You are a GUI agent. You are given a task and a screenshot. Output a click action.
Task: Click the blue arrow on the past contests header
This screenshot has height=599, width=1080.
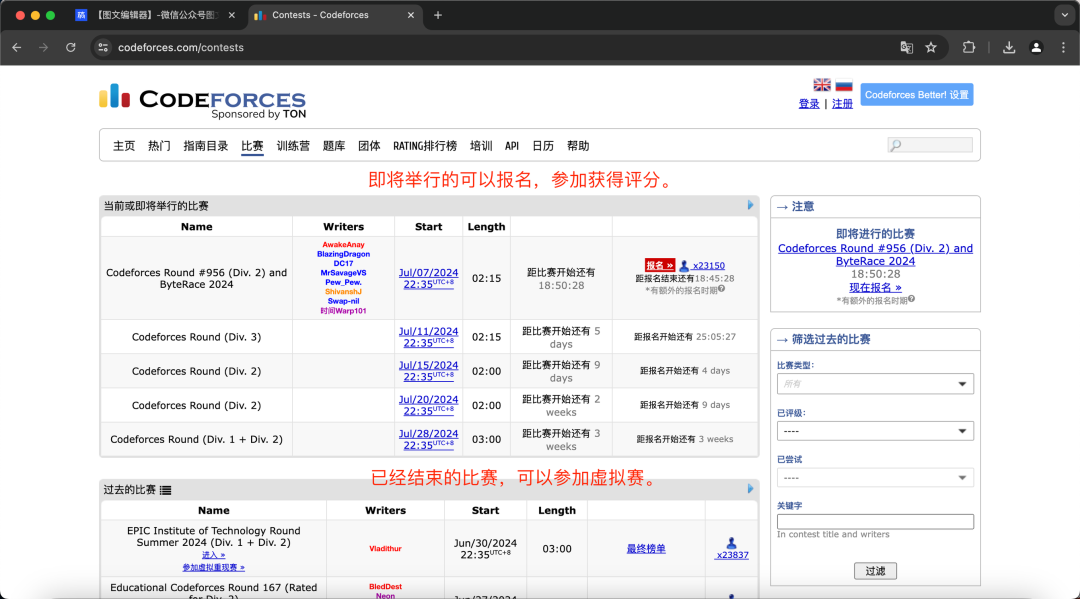point(750,489)
